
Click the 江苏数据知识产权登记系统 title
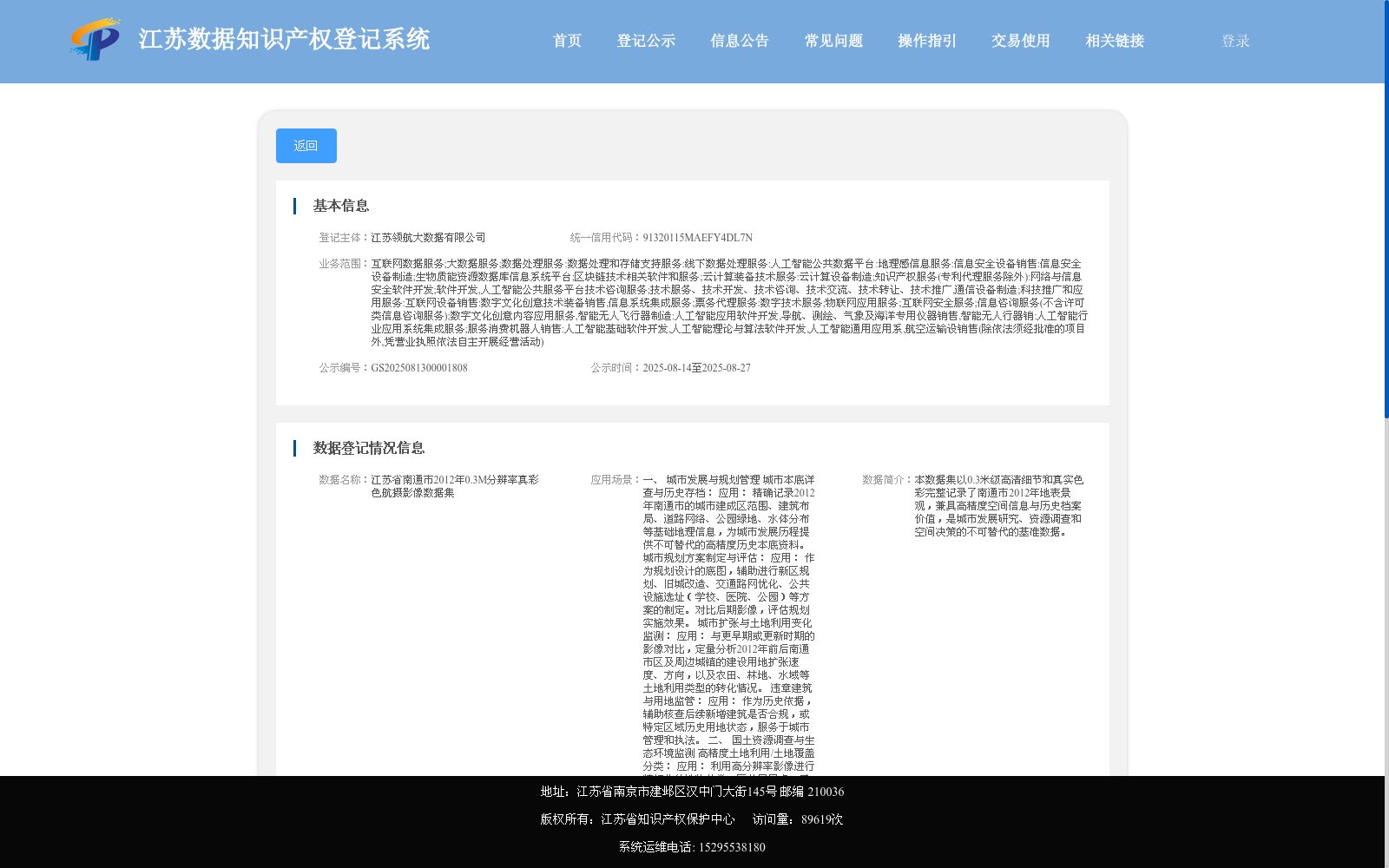click(284, 40)
